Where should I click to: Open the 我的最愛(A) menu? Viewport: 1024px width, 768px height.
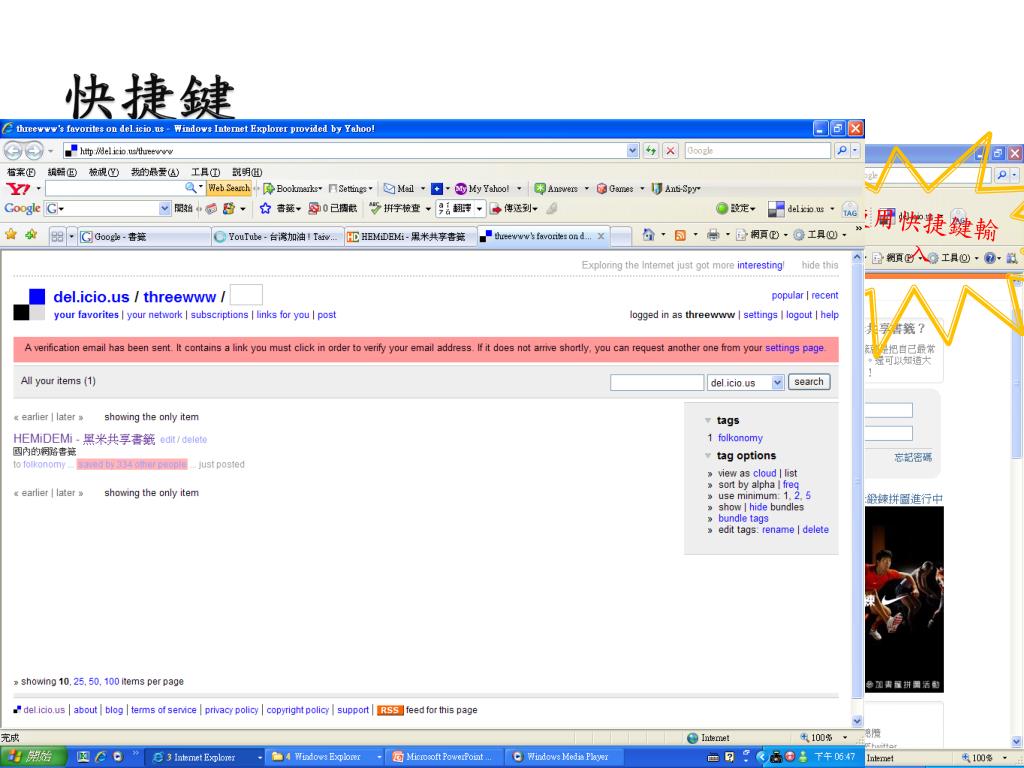tap(154, 172)
